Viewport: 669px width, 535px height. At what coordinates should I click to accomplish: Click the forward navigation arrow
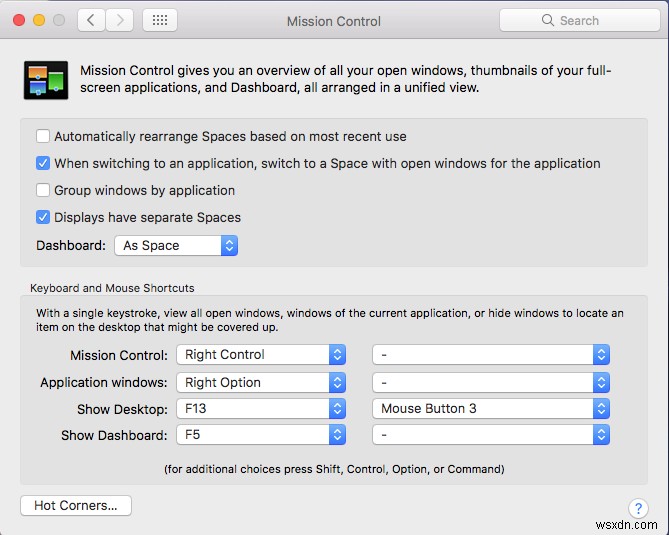tap(120, 20)
